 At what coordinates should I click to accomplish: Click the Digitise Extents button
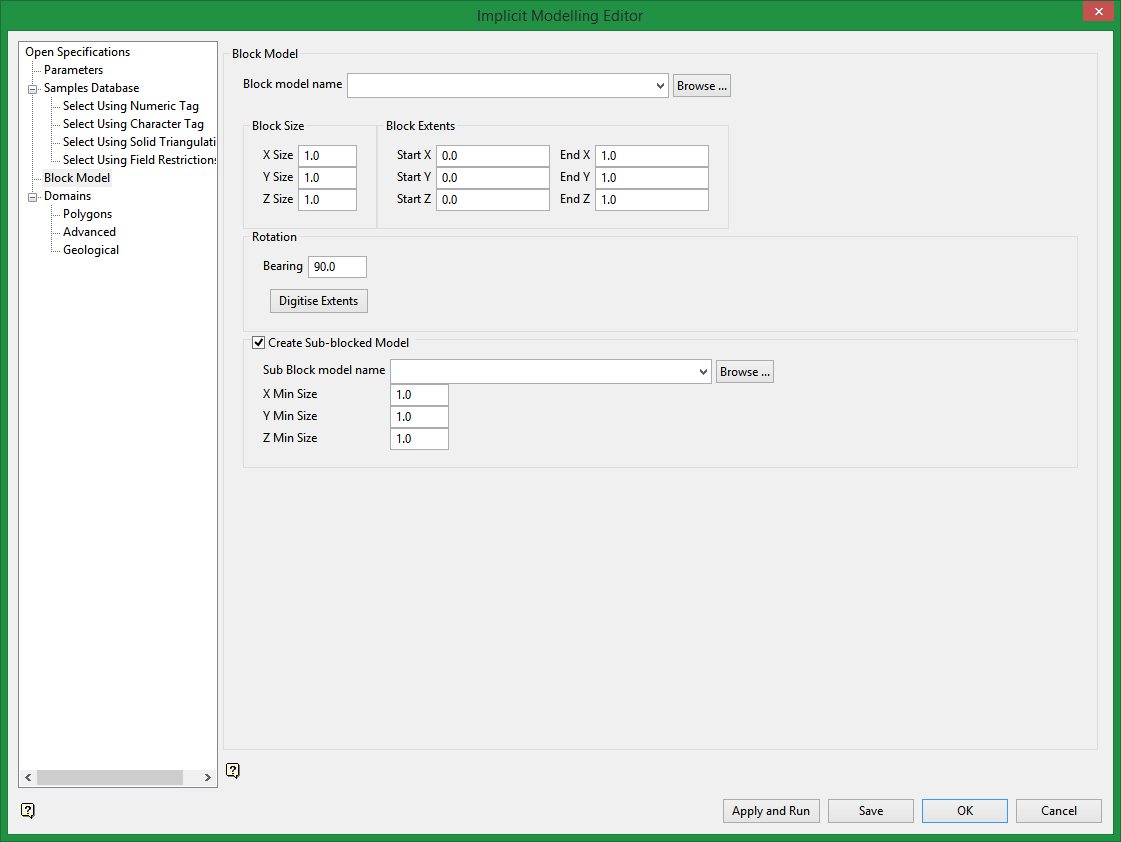(x=318, y=300)
